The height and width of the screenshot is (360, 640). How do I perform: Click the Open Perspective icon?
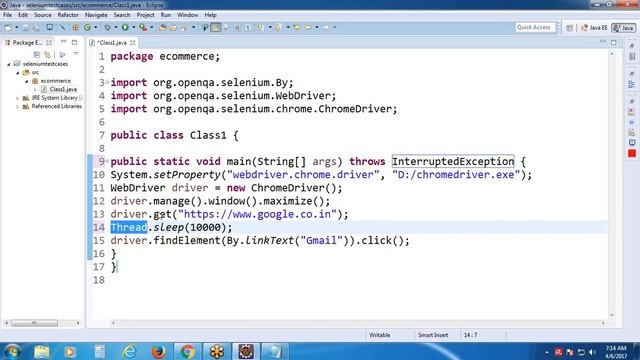click(569, 28)
